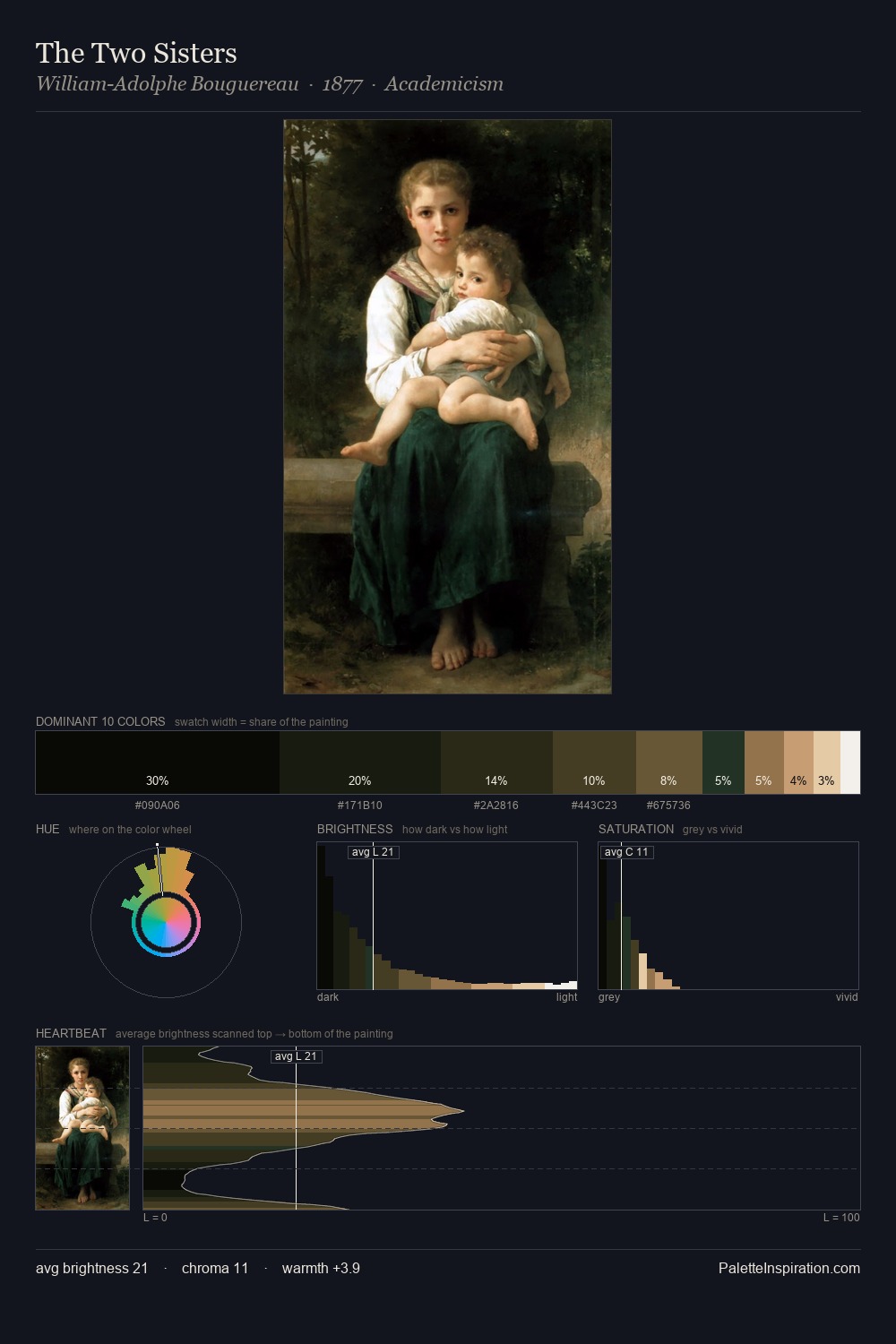
Task: Click the artist name William-Adolphe Bouguereau
Action: [168, 84]
